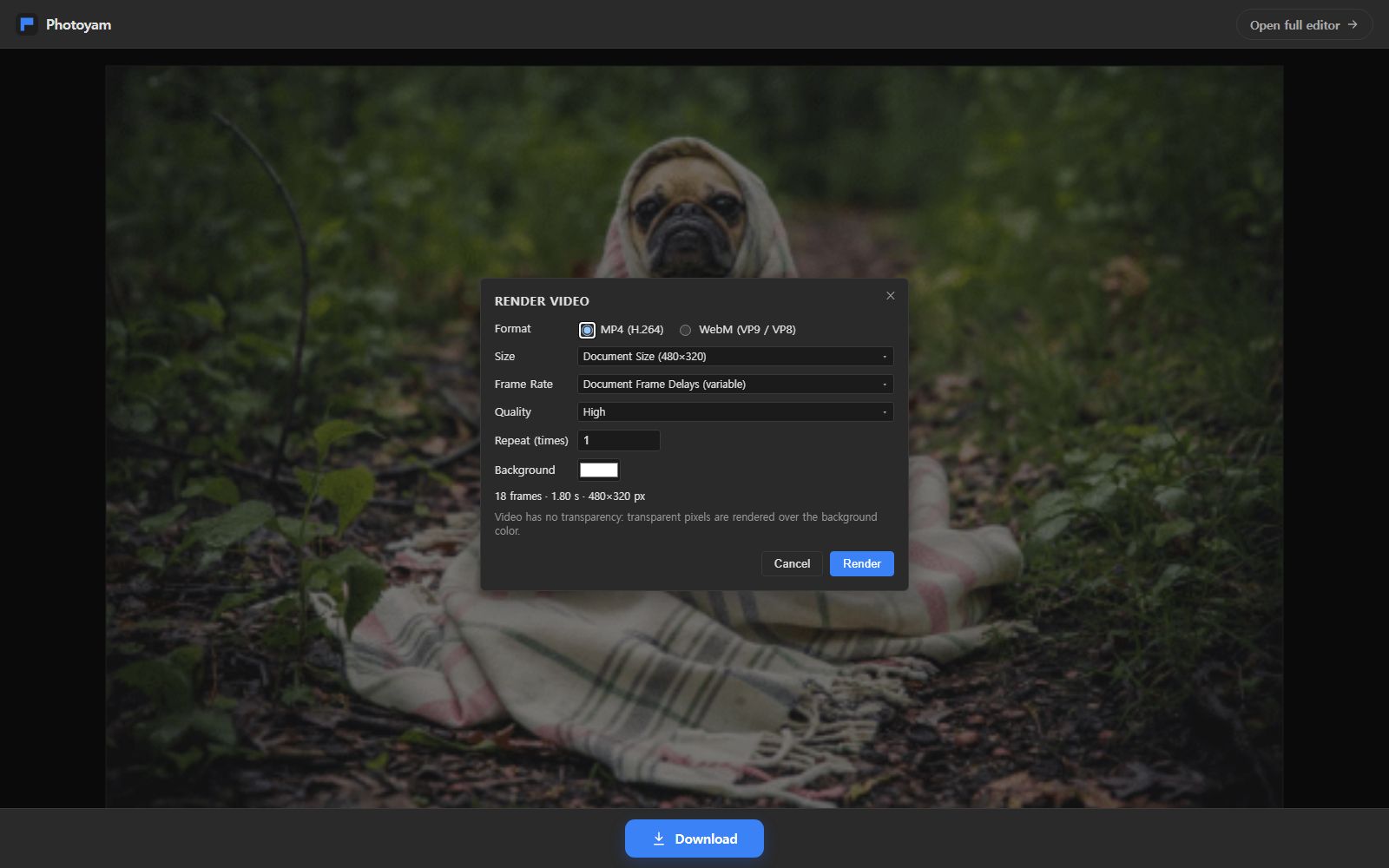Open full editor link

1304,24
